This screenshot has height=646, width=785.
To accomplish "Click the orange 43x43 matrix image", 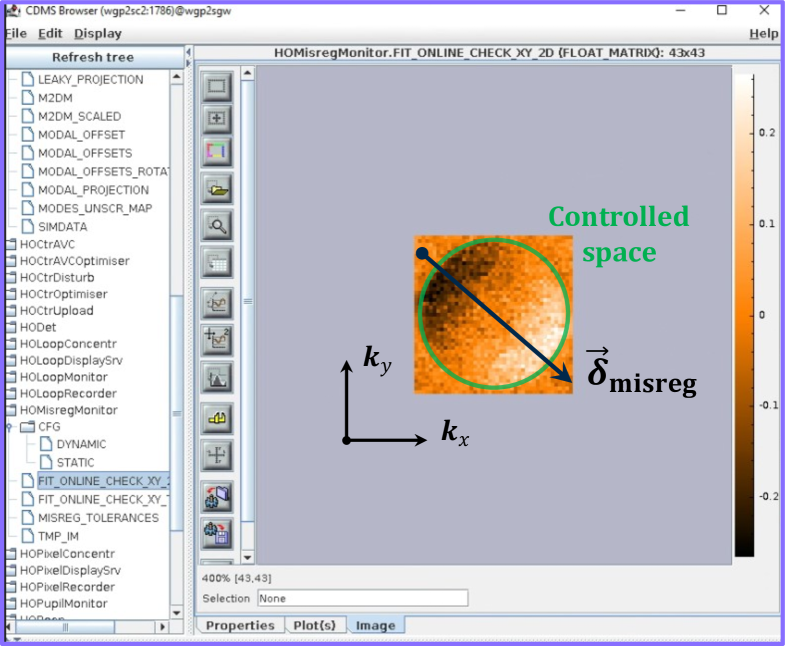I will 493,314.
